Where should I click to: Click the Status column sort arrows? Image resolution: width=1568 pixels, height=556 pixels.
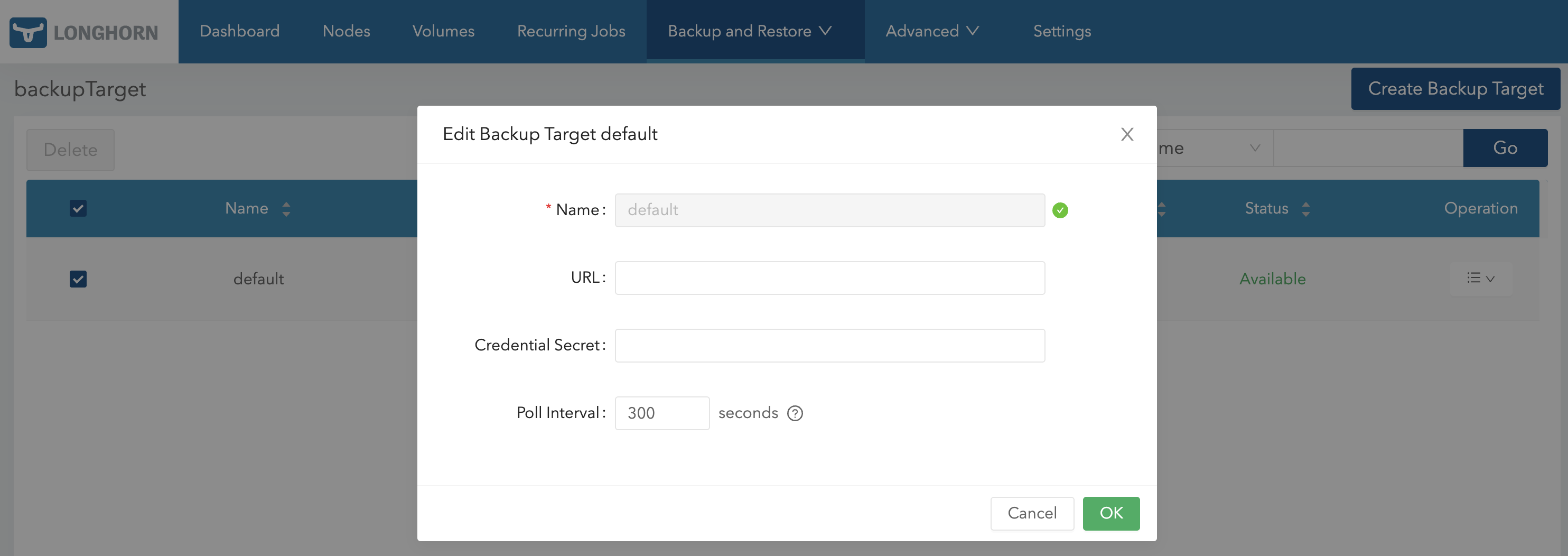click(1305, 209)
